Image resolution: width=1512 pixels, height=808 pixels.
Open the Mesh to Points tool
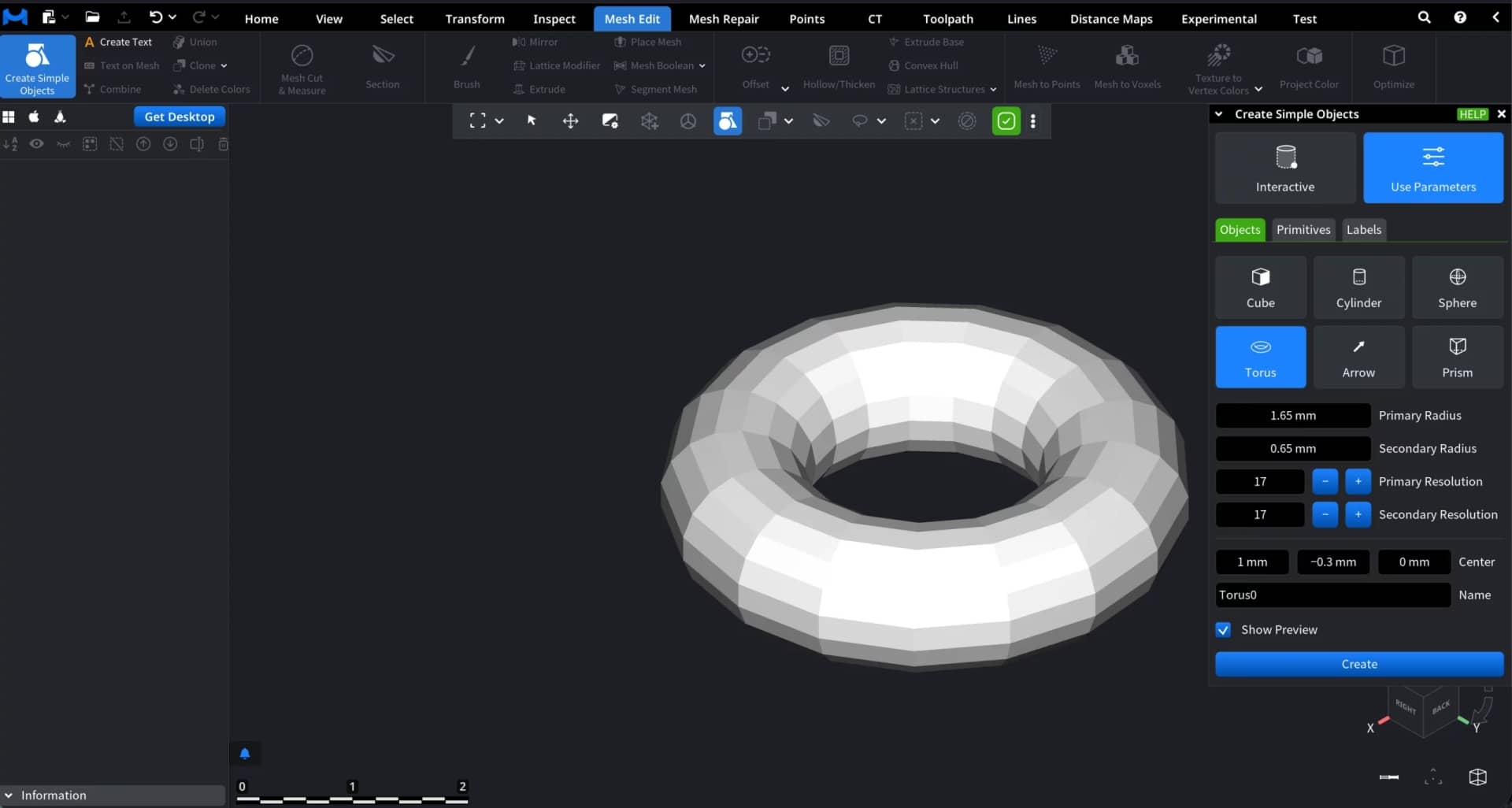point(1047,67)
